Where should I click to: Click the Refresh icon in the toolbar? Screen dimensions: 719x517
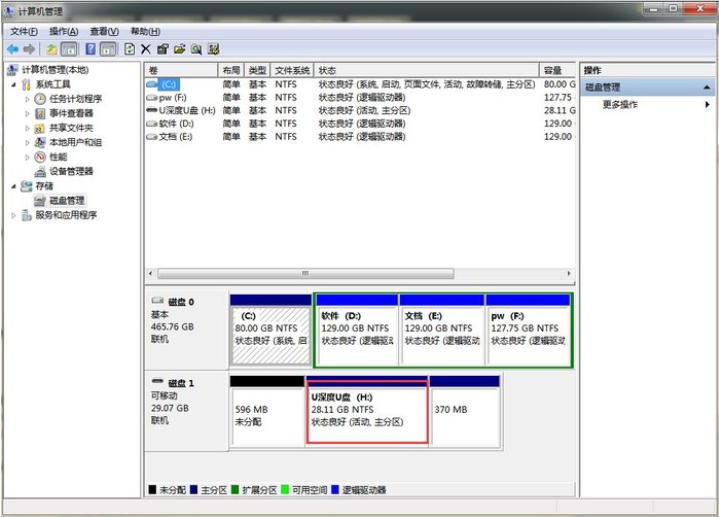[x=130, y=49]
